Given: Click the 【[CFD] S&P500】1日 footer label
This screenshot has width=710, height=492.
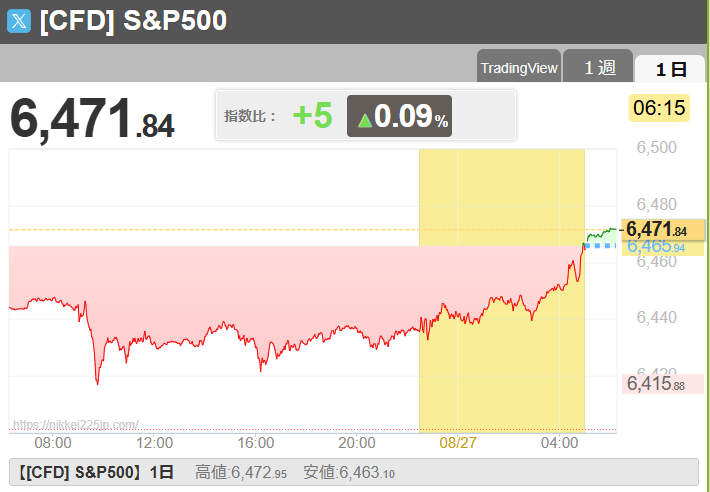Looking at the screenshot, I should click(96, 473).
